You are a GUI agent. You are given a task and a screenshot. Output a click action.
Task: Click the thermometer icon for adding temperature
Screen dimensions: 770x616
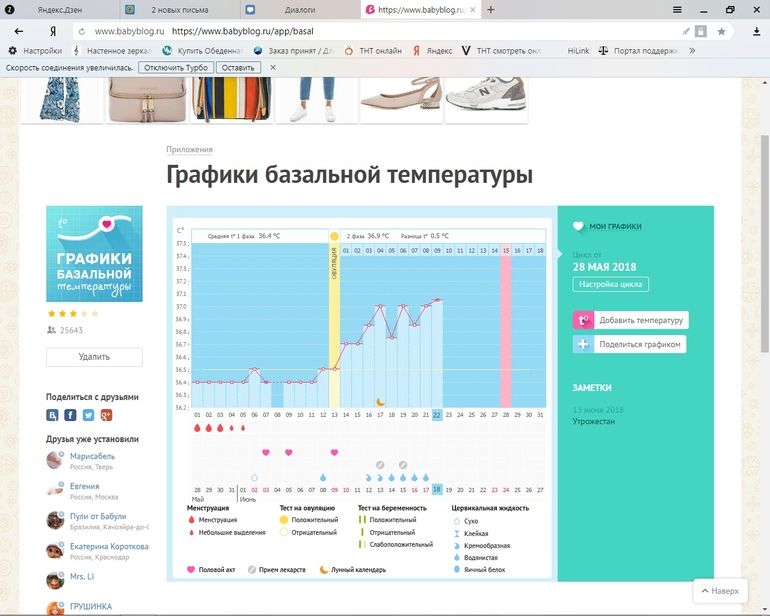coord(583,321)
